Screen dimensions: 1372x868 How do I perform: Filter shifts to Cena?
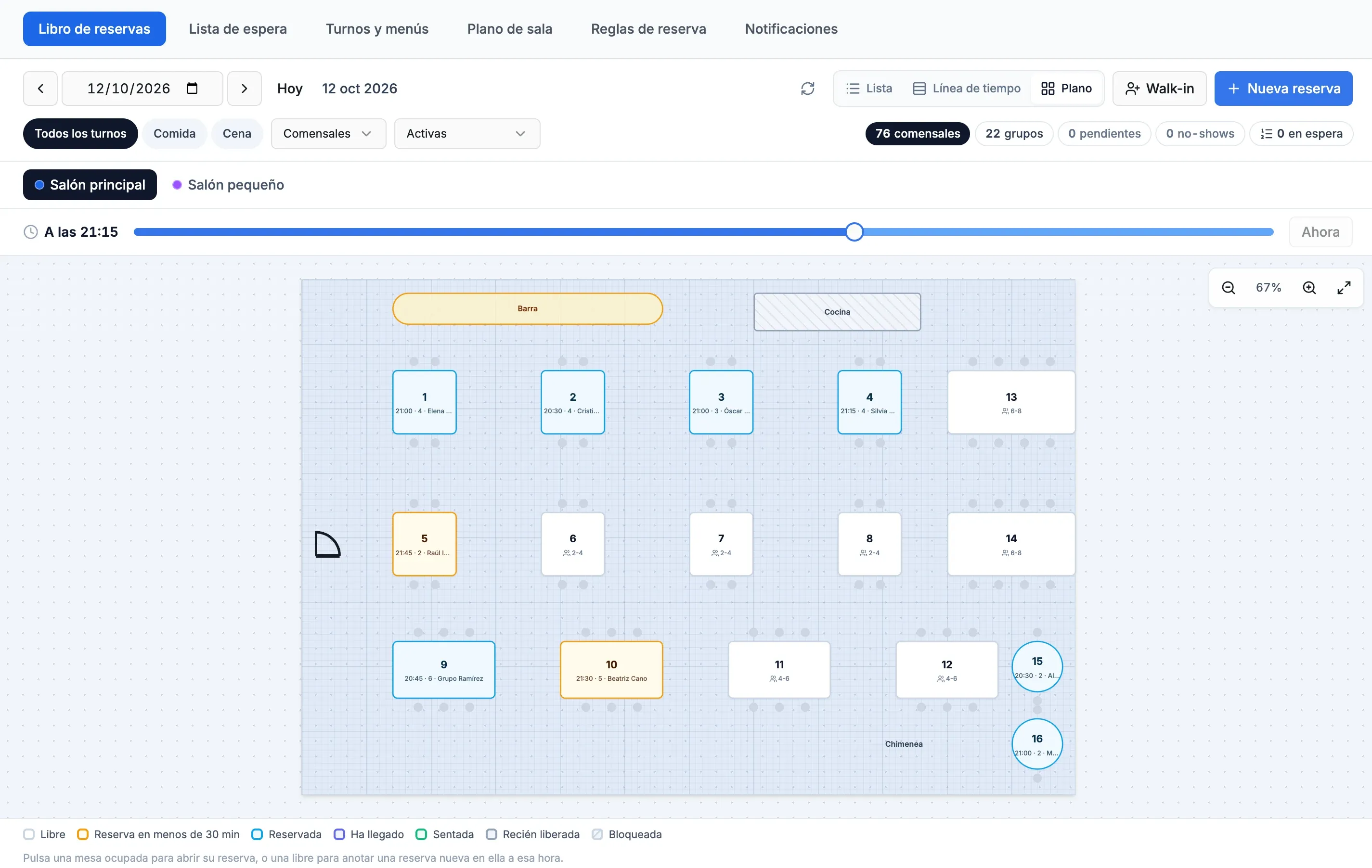pyautogui.click(x=237, y=133)
